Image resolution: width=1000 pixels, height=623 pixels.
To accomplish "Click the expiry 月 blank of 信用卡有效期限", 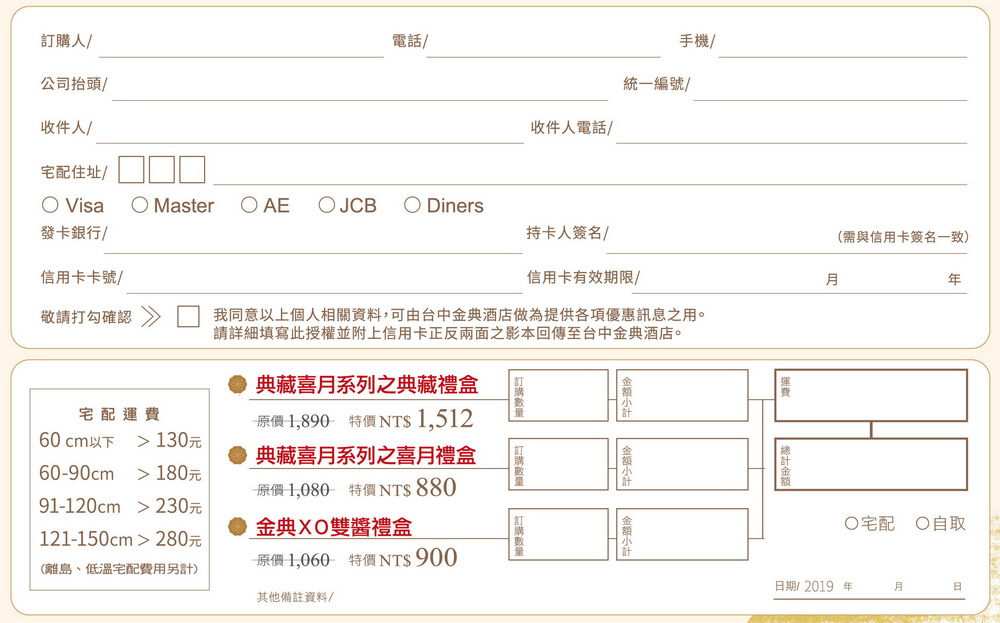I will (x=732, y=280).
